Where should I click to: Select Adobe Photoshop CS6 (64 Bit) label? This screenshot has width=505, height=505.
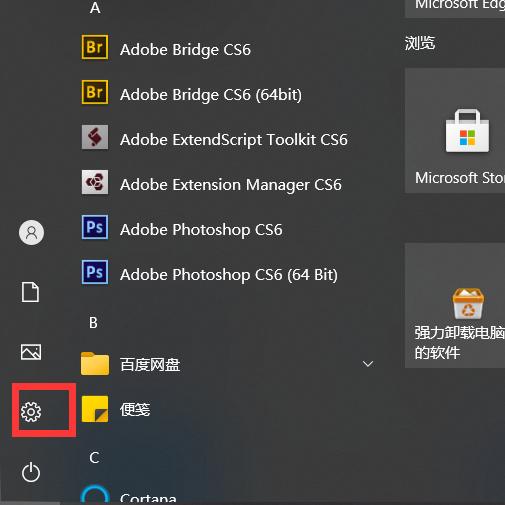pyautogui.click(x=229, y=275)
